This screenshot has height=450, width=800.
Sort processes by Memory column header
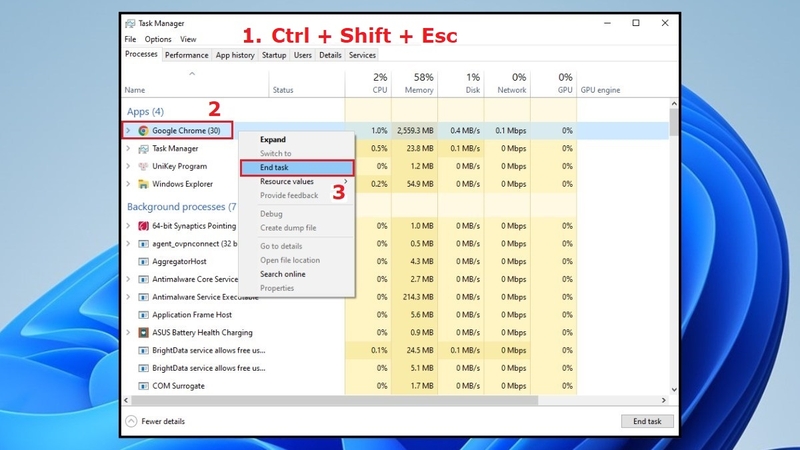point(415,83)
